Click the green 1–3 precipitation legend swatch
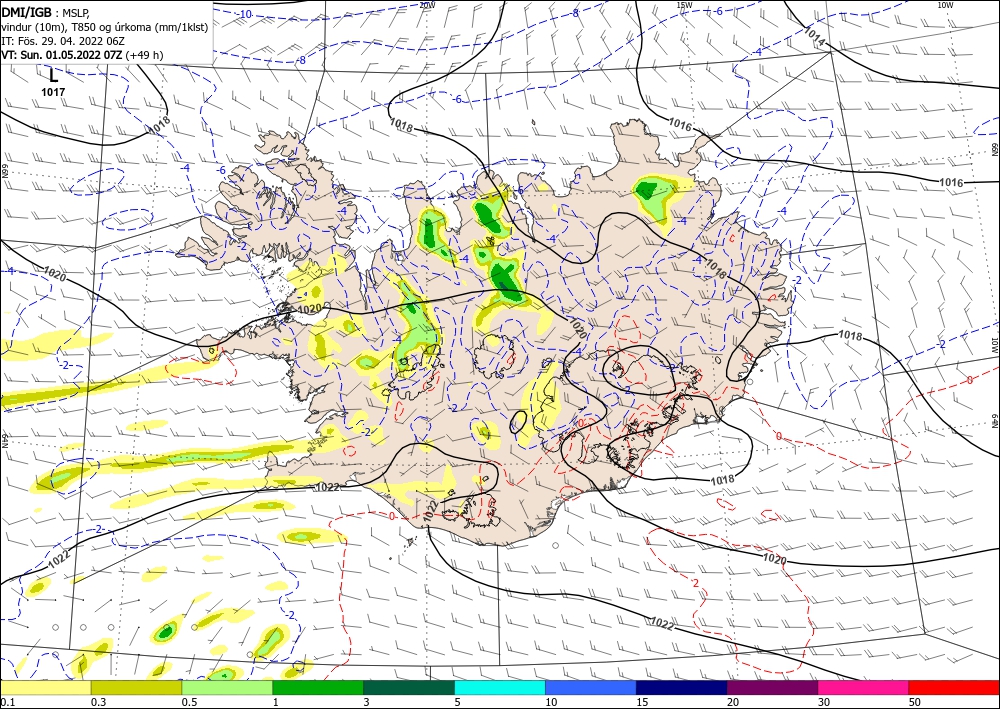This screenshot has width=1000, height=709. pyautogui.click(x=318, y=687)
